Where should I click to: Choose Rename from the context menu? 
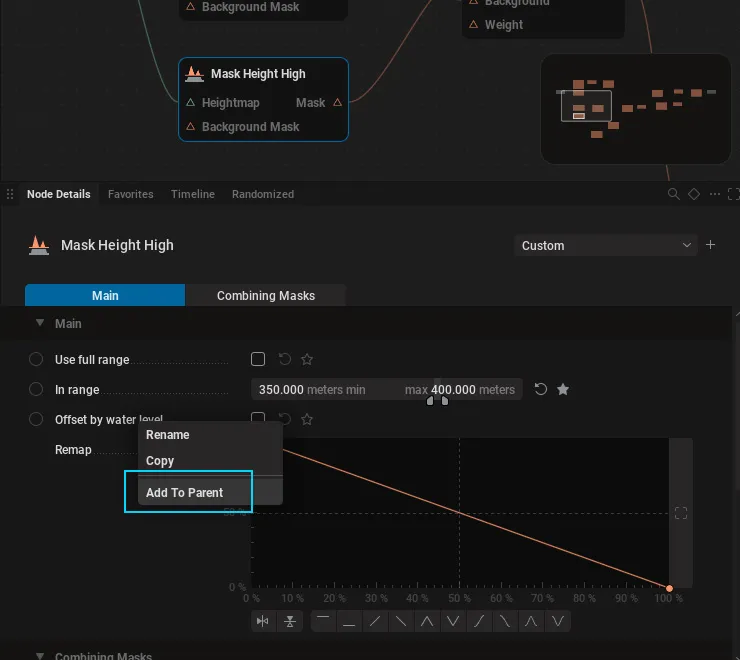[210, 435]
